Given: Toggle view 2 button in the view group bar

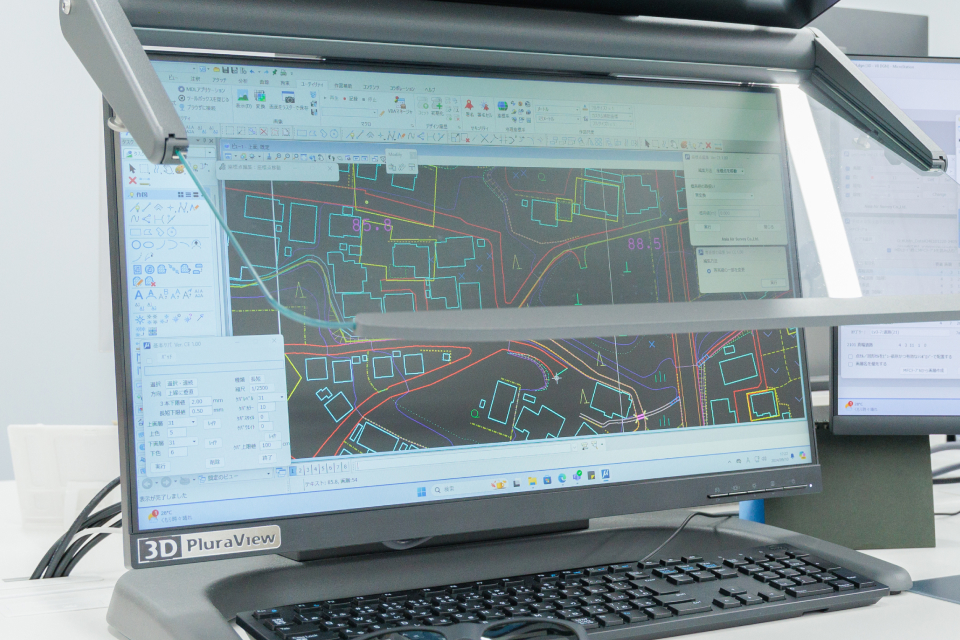Looking at the screenshot, I should tap(300, 470).
